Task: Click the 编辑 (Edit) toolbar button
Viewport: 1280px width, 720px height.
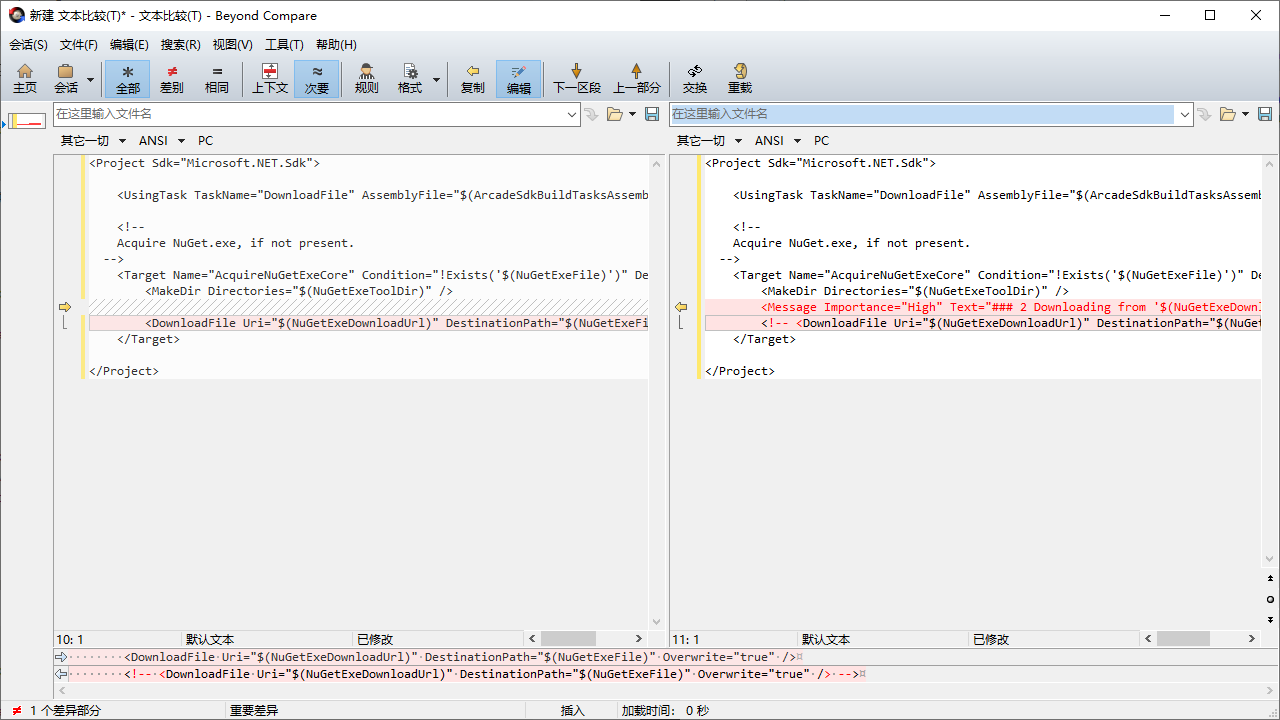Action: (x=518, y=79)
